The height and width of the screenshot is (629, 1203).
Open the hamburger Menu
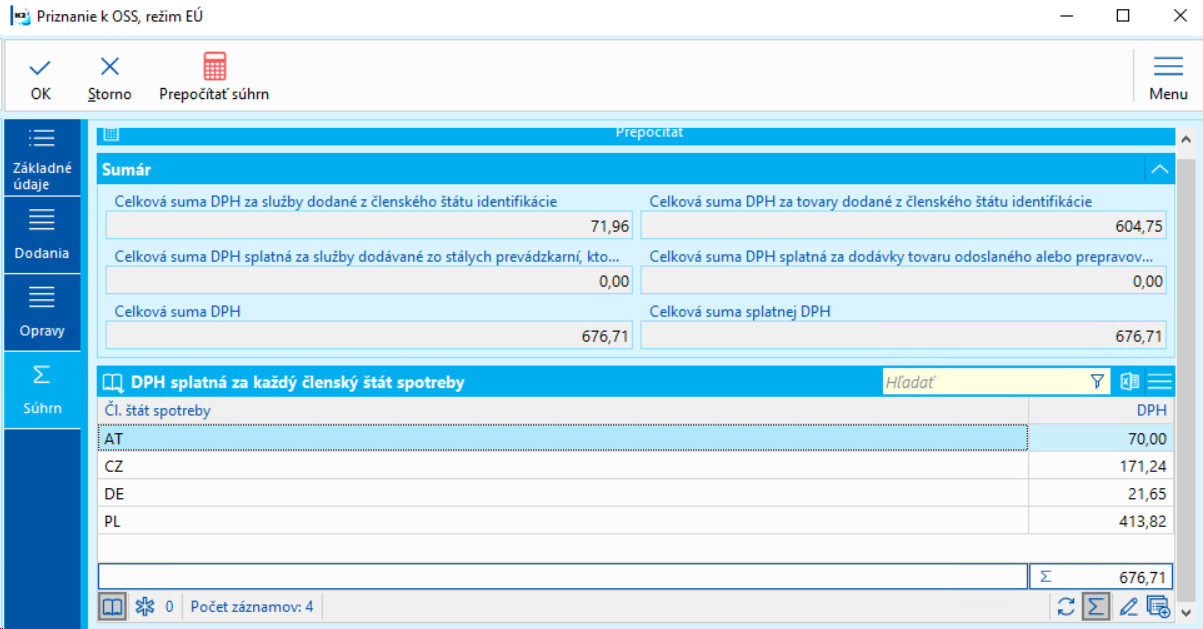pyautogui.click(x=1168, y=78)
